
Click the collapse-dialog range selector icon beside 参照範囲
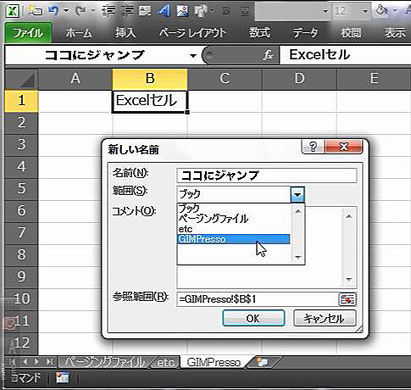point(347,299)
